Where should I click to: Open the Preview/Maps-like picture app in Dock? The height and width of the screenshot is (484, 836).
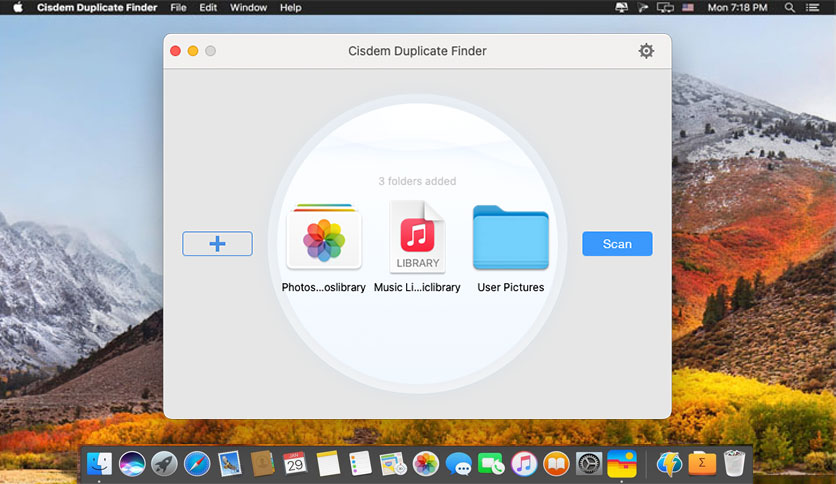click(393, 463)
